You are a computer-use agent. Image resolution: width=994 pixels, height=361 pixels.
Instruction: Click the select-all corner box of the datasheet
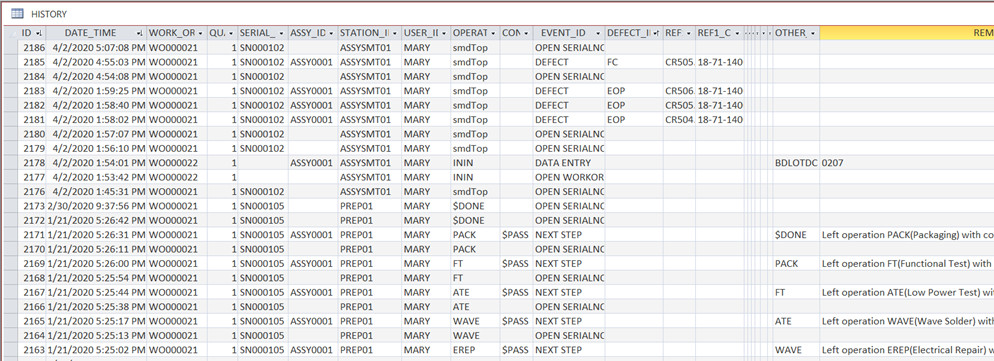pos(10,33)
